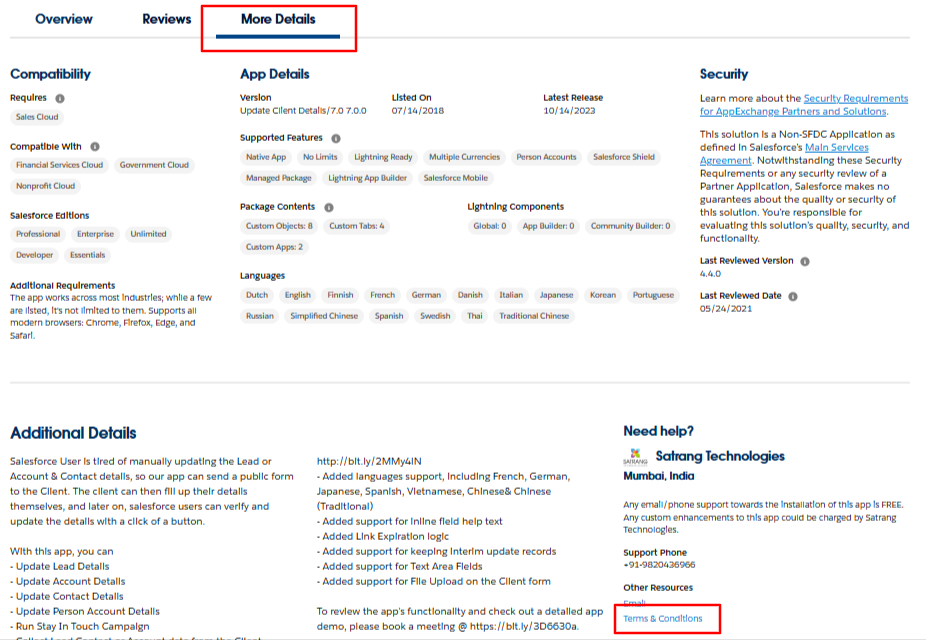This screenshot has height=640, width=926.
Task: Click the Satrang Technologies company name
Action: (720, 456)
